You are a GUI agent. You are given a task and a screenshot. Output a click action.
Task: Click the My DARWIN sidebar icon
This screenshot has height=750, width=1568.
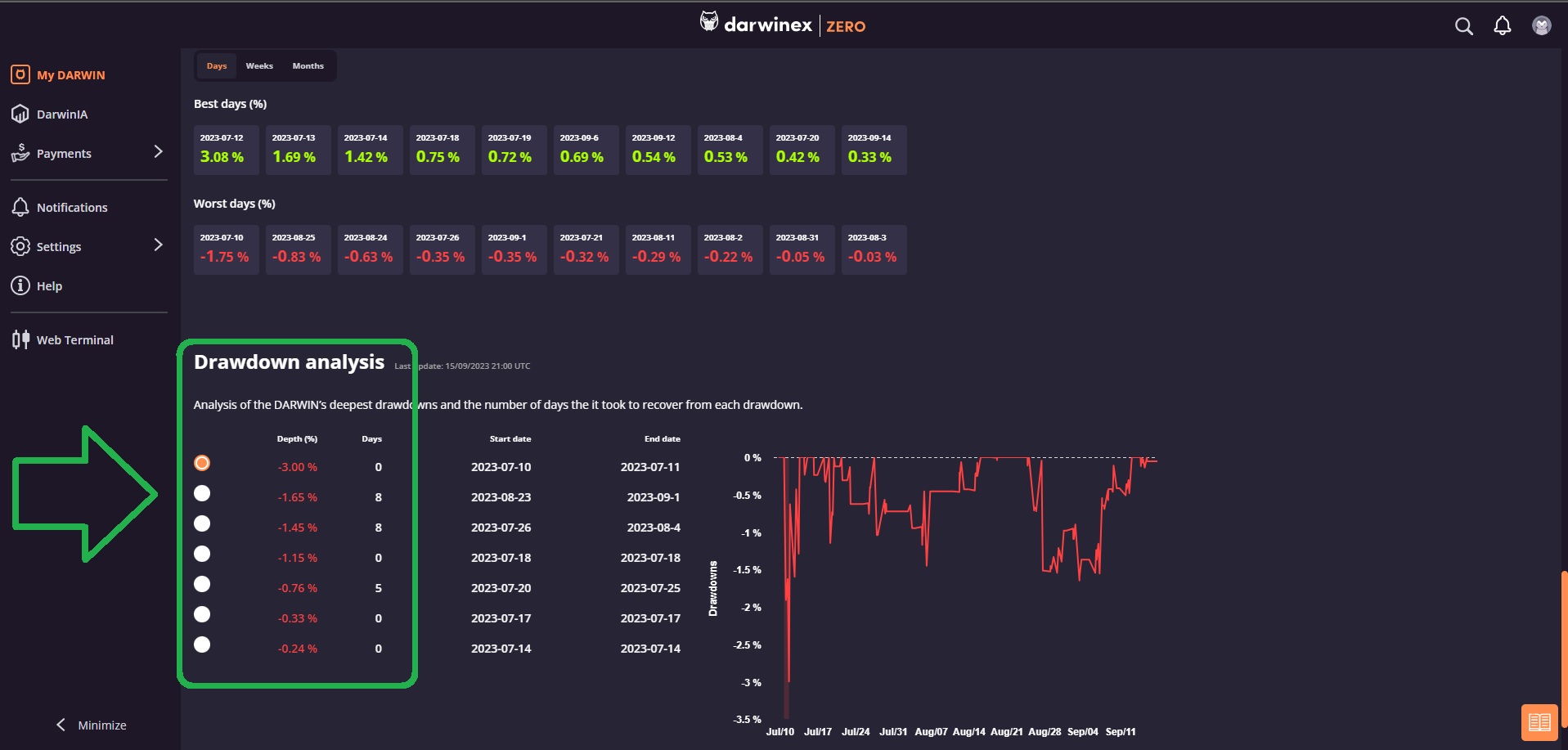(20, 74)
